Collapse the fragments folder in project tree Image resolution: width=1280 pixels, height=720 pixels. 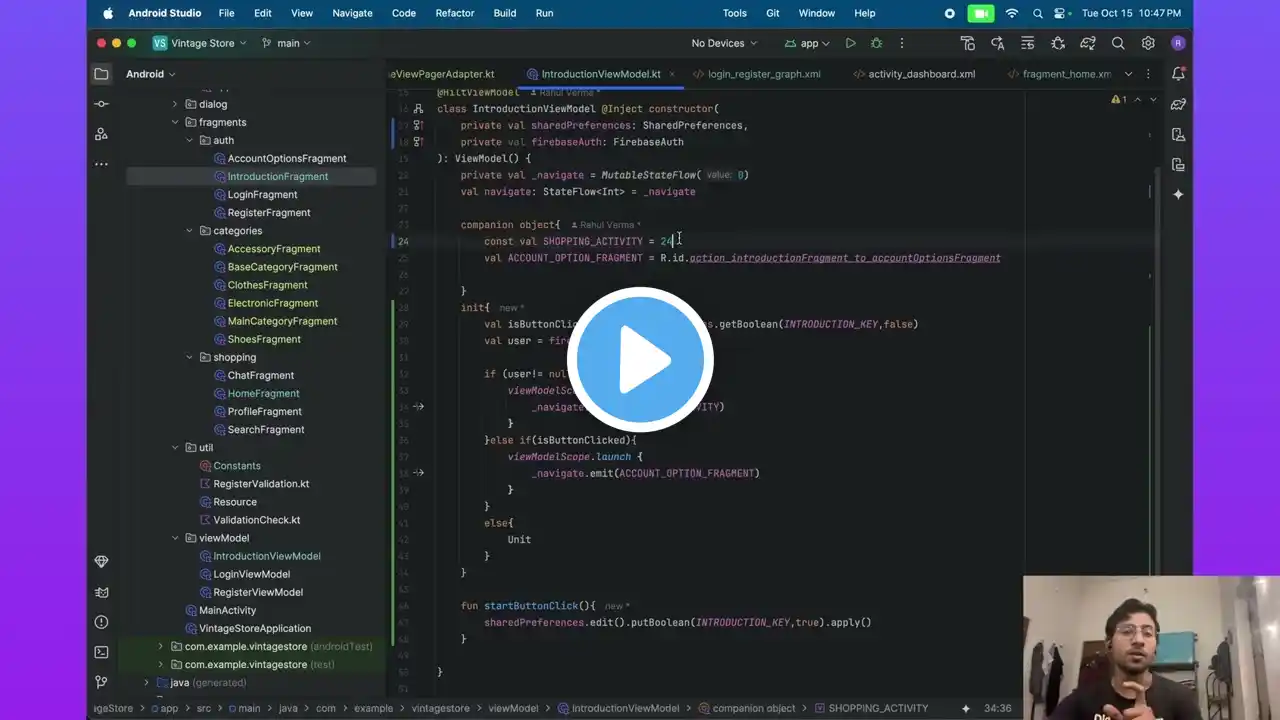click(175, 122)
